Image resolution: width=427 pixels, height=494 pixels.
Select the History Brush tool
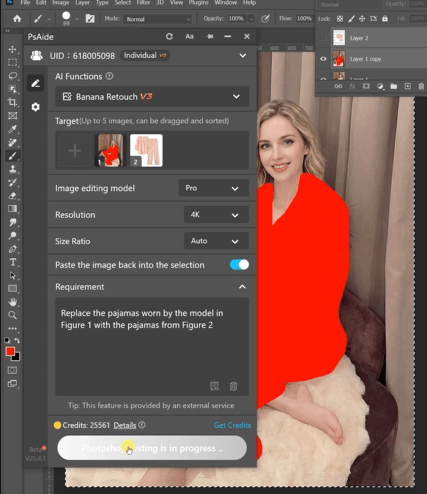(x=13, y=182)
